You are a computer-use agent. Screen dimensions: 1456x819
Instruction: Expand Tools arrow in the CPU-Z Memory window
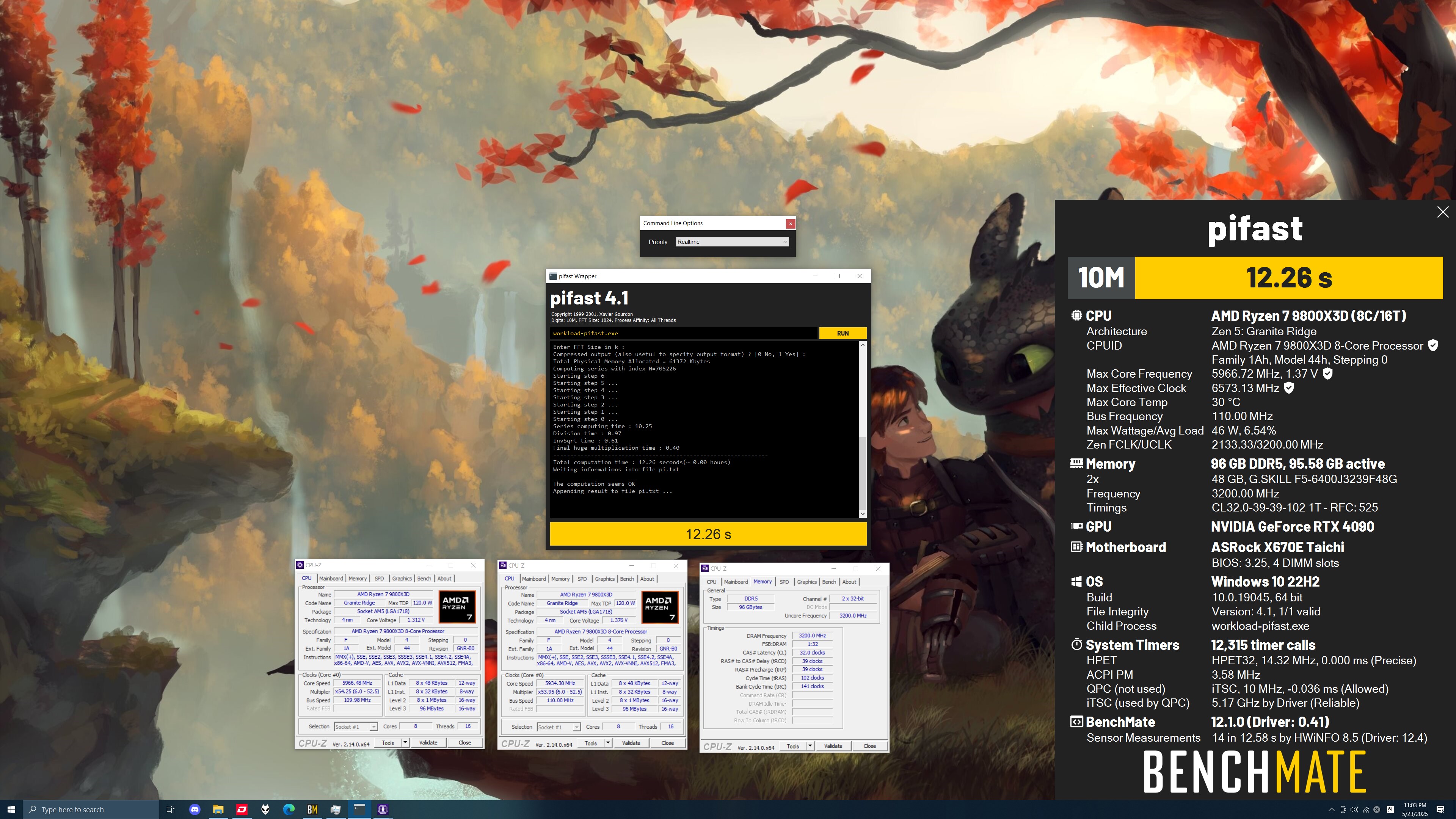[810, 746]
